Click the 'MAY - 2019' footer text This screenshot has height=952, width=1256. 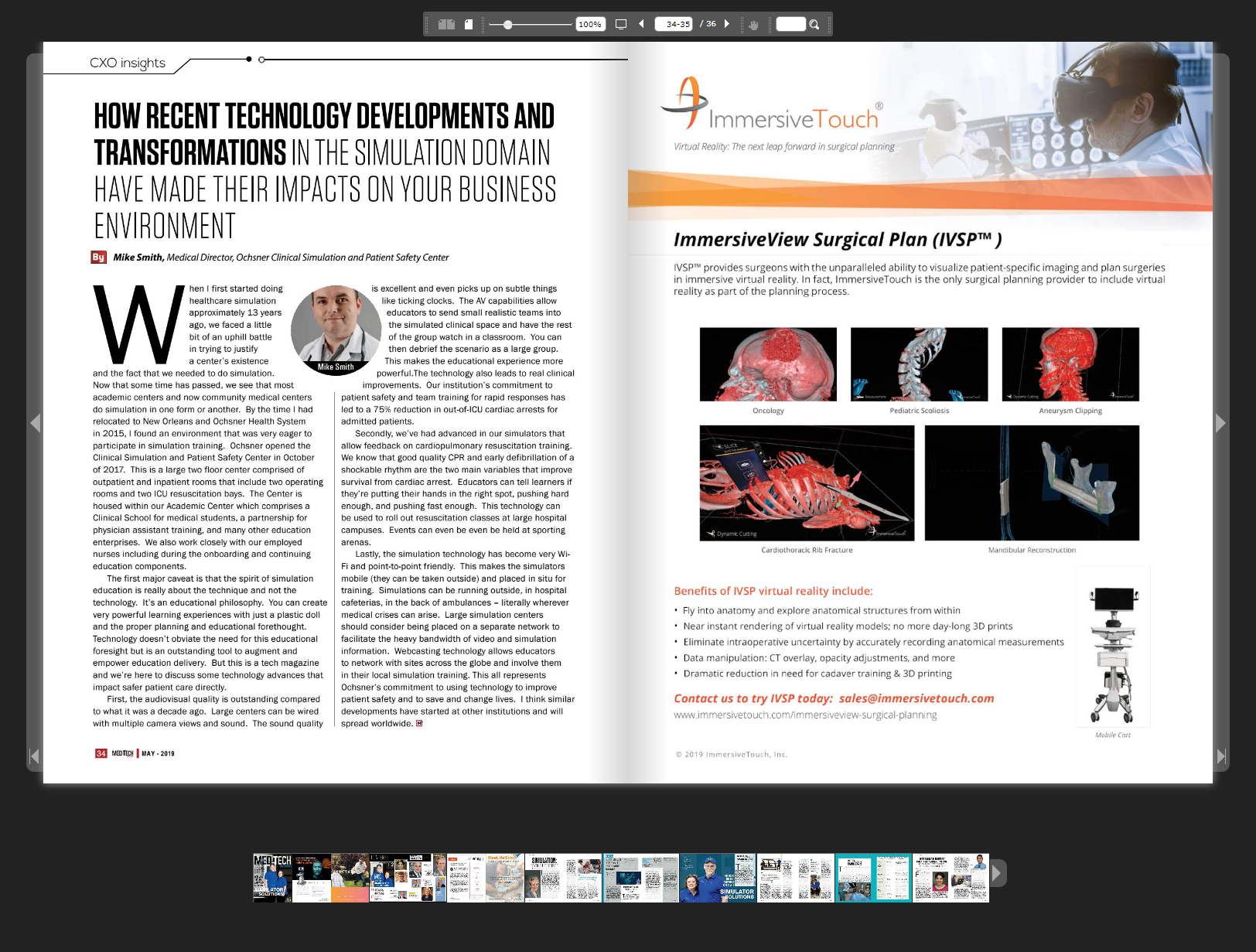(158, 753)
